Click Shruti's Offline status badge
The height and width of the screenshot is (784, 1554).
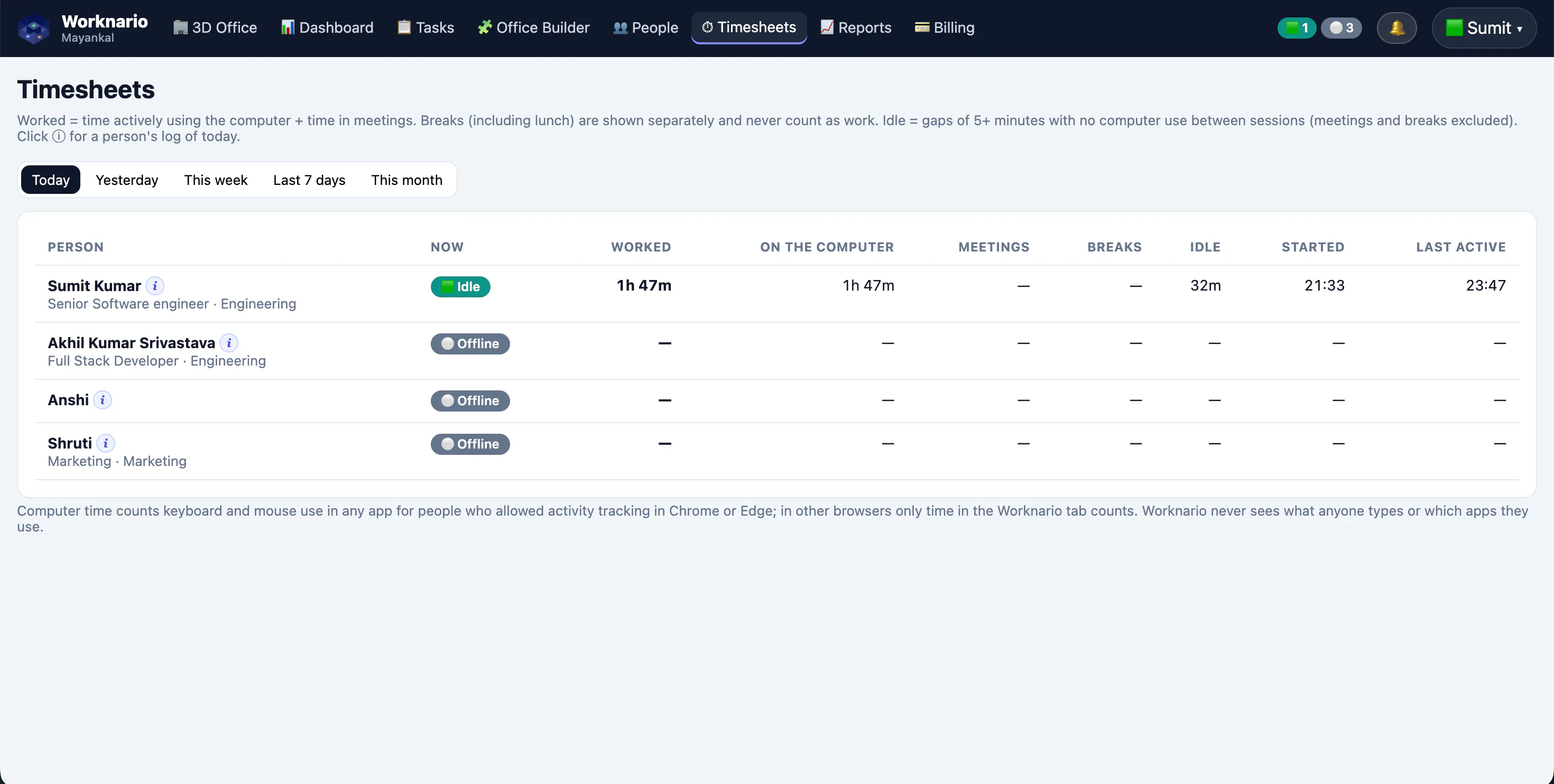coord(470,444)
